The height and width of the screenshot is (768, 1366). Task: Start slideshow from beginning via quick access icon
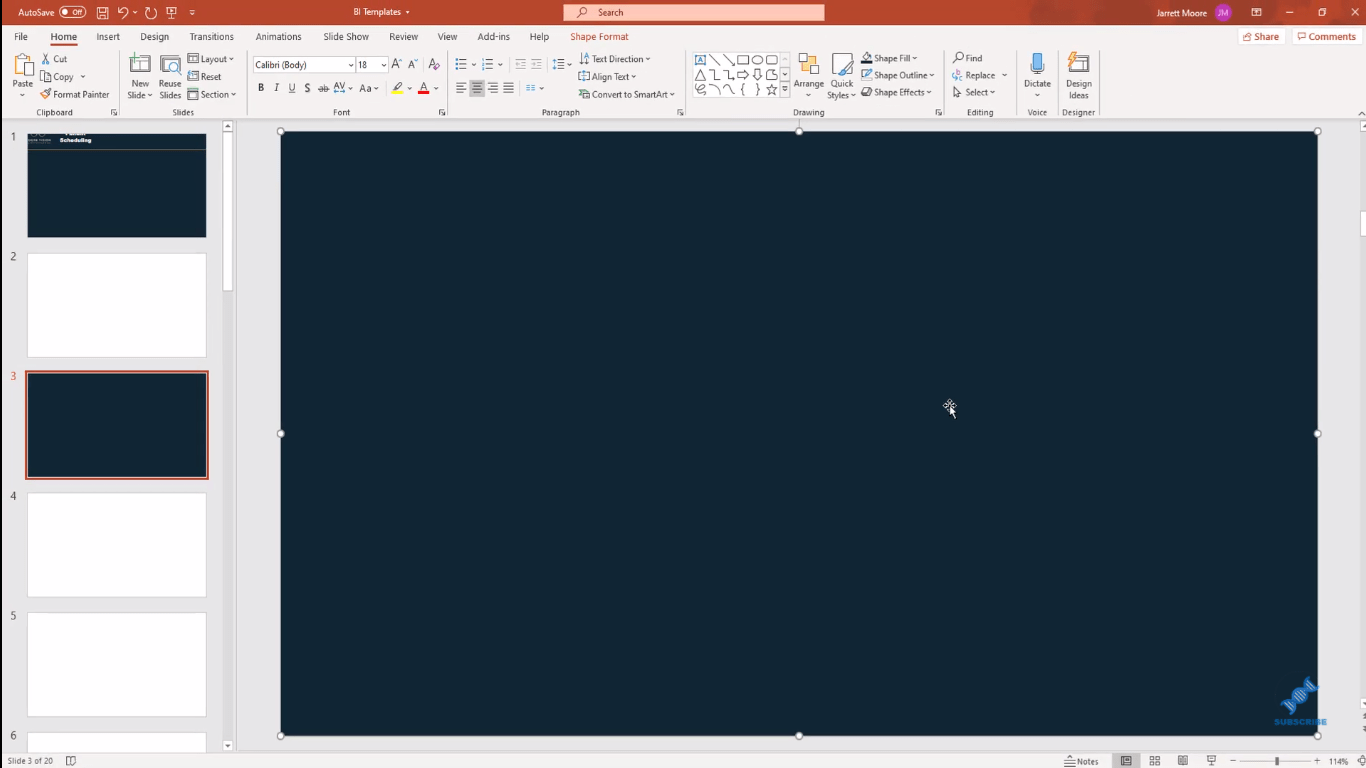click(x=172, y=12)
